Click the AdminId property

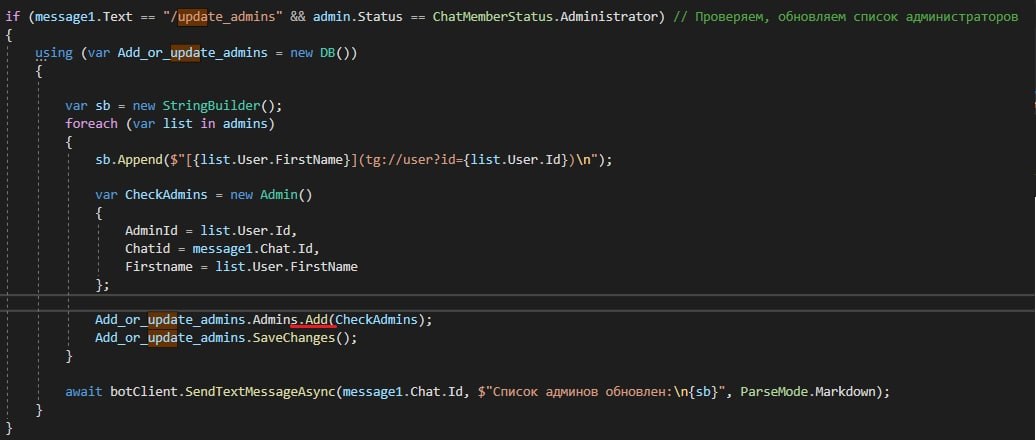[x=151, y=231]
